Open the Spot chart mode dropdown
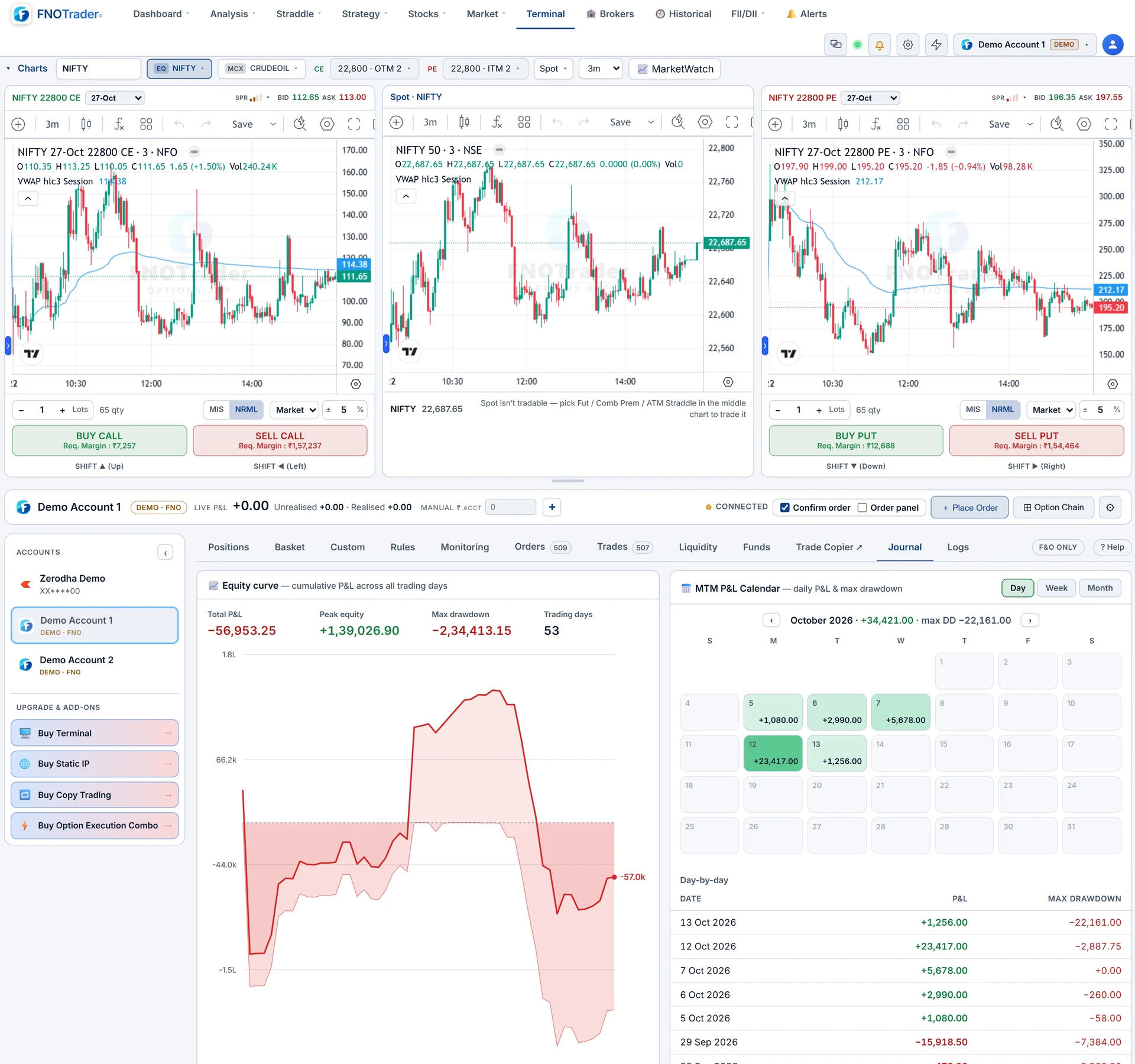The width and height of the screenshot is (1135, 1064). click(553, 69)
